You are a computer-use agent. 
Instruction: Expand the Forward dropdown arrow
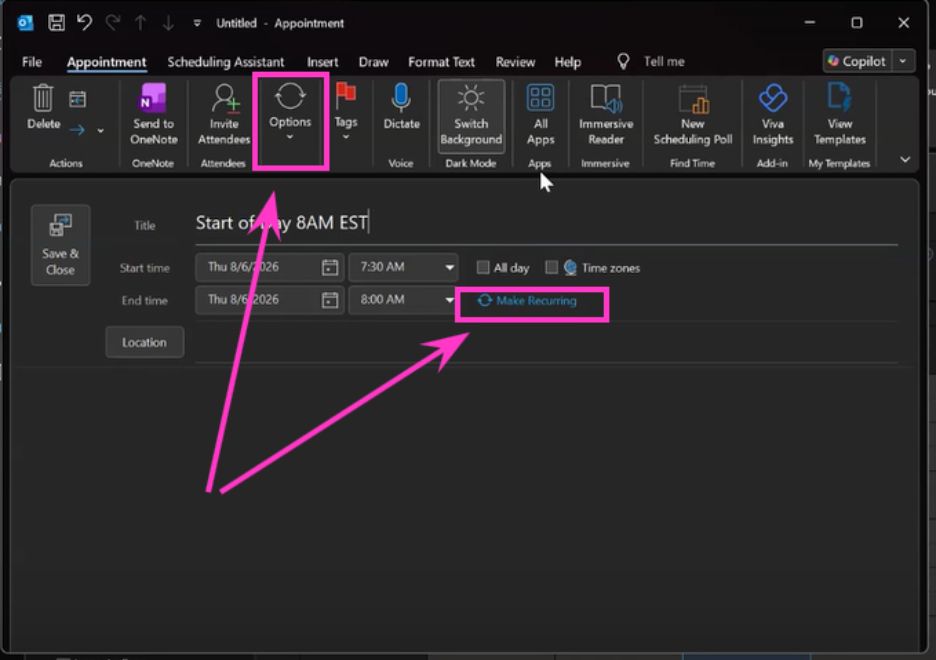pos(100,130)
